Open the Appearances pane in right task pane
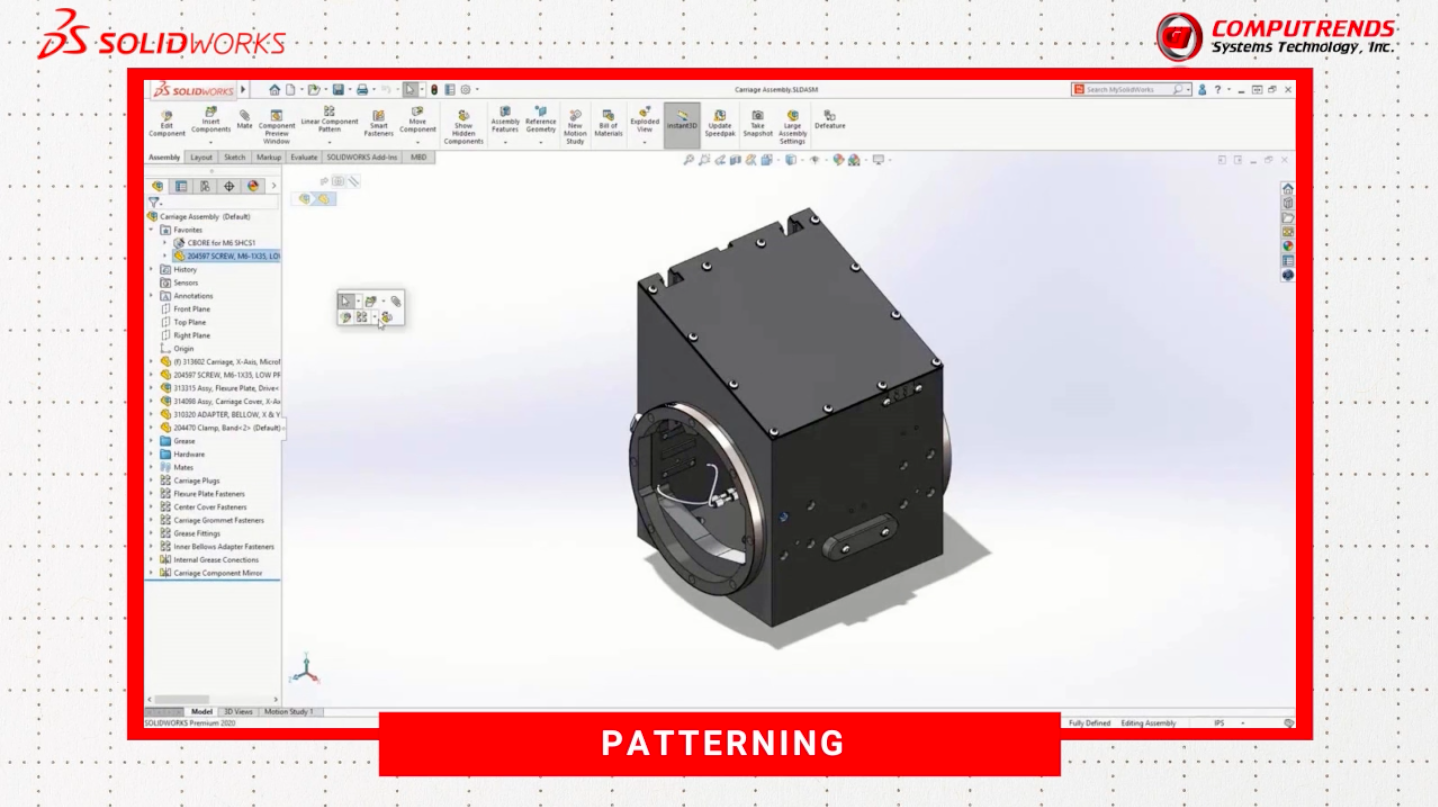The height and width of the screenshot is (807, 1438). coord(1288,246)
